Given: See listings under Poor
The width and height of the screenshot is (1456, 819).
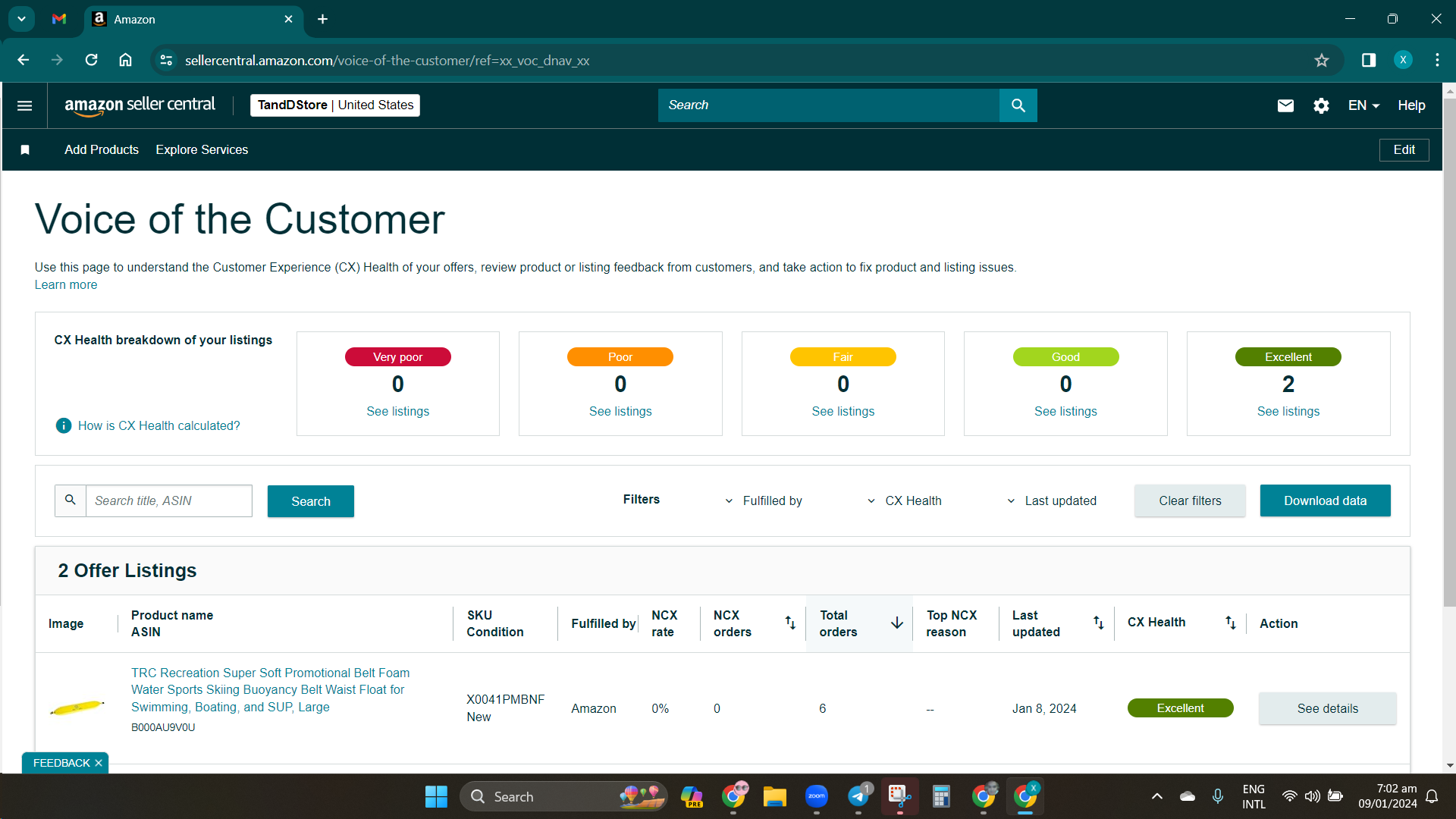Looking at the screenshot, I should click(620, 411).
